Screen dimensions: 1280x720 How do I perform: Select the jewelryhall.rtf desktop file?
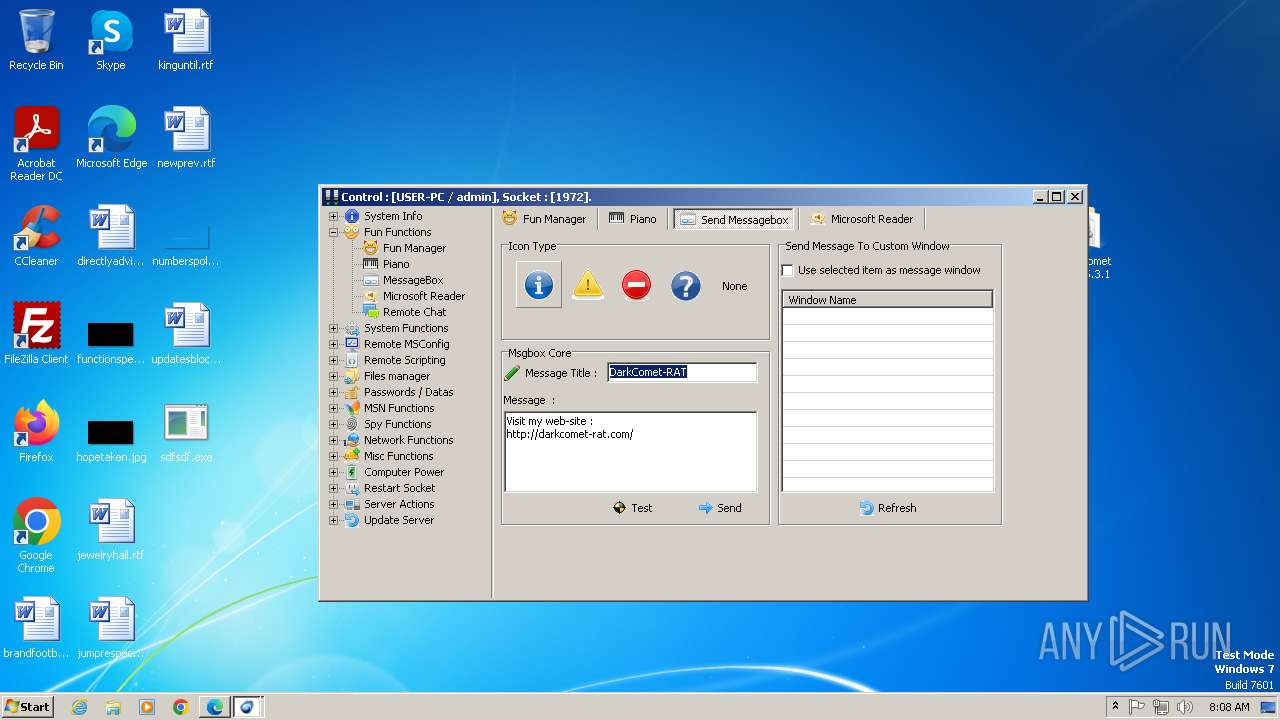(111, 530)
